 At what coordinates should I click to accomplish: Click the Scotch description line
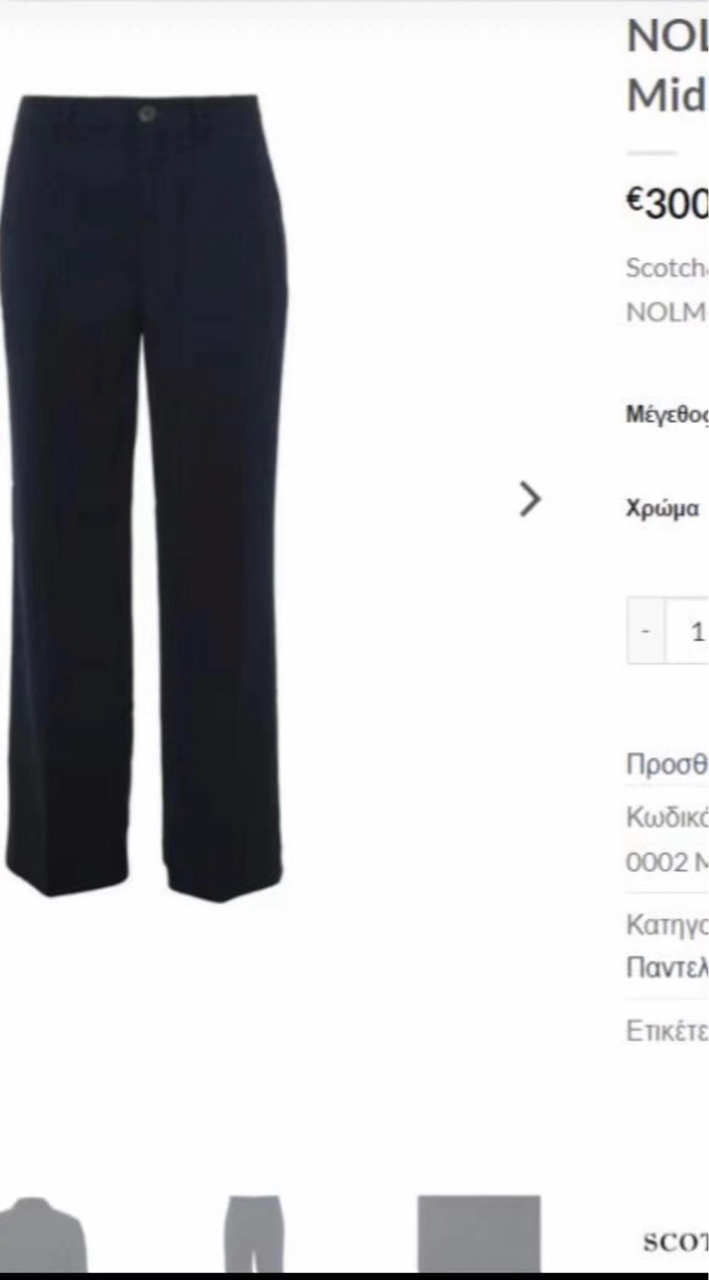pyautogui.click(x=667, y=268)
